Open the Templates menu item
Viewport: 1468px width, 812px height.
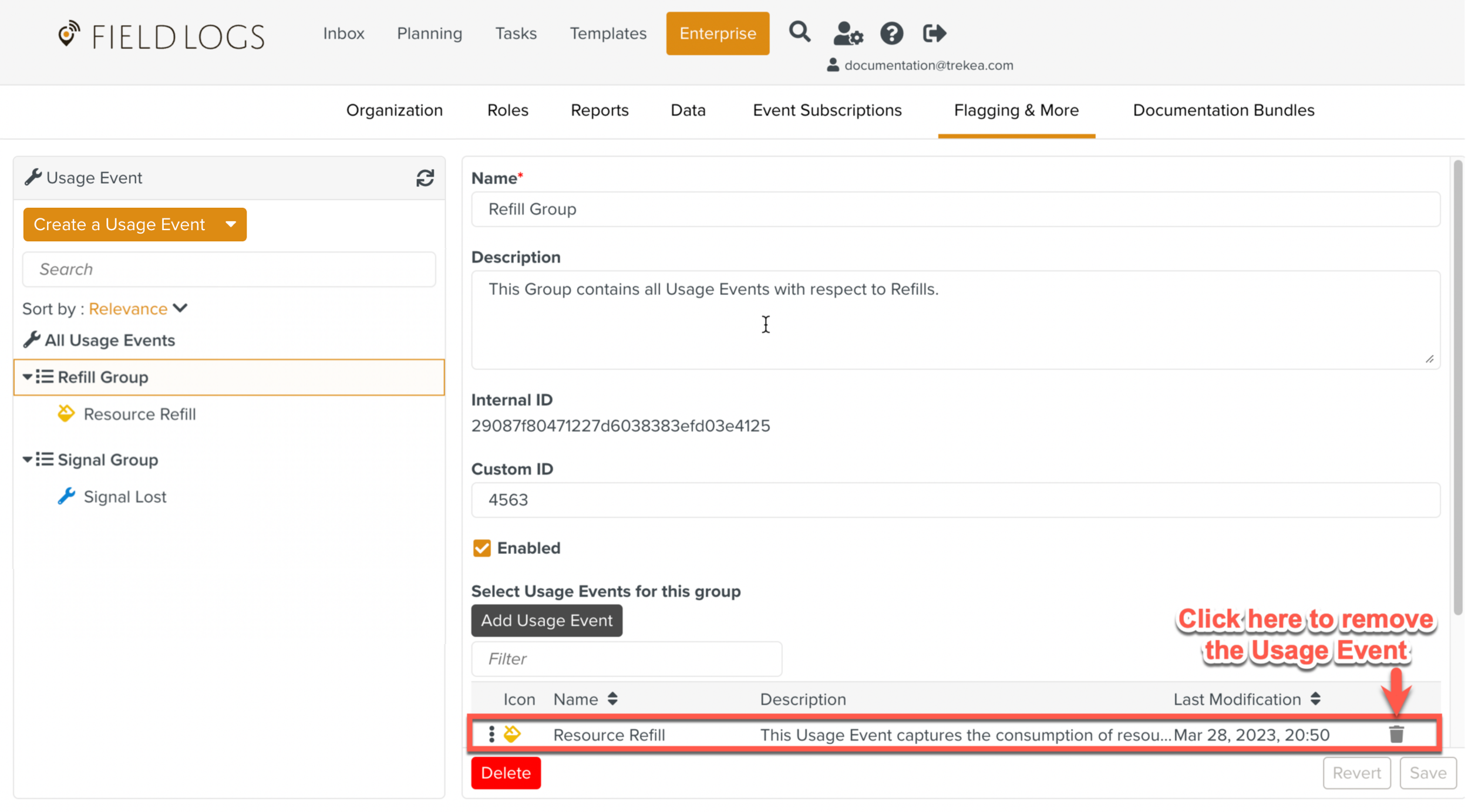pos(608,33)
